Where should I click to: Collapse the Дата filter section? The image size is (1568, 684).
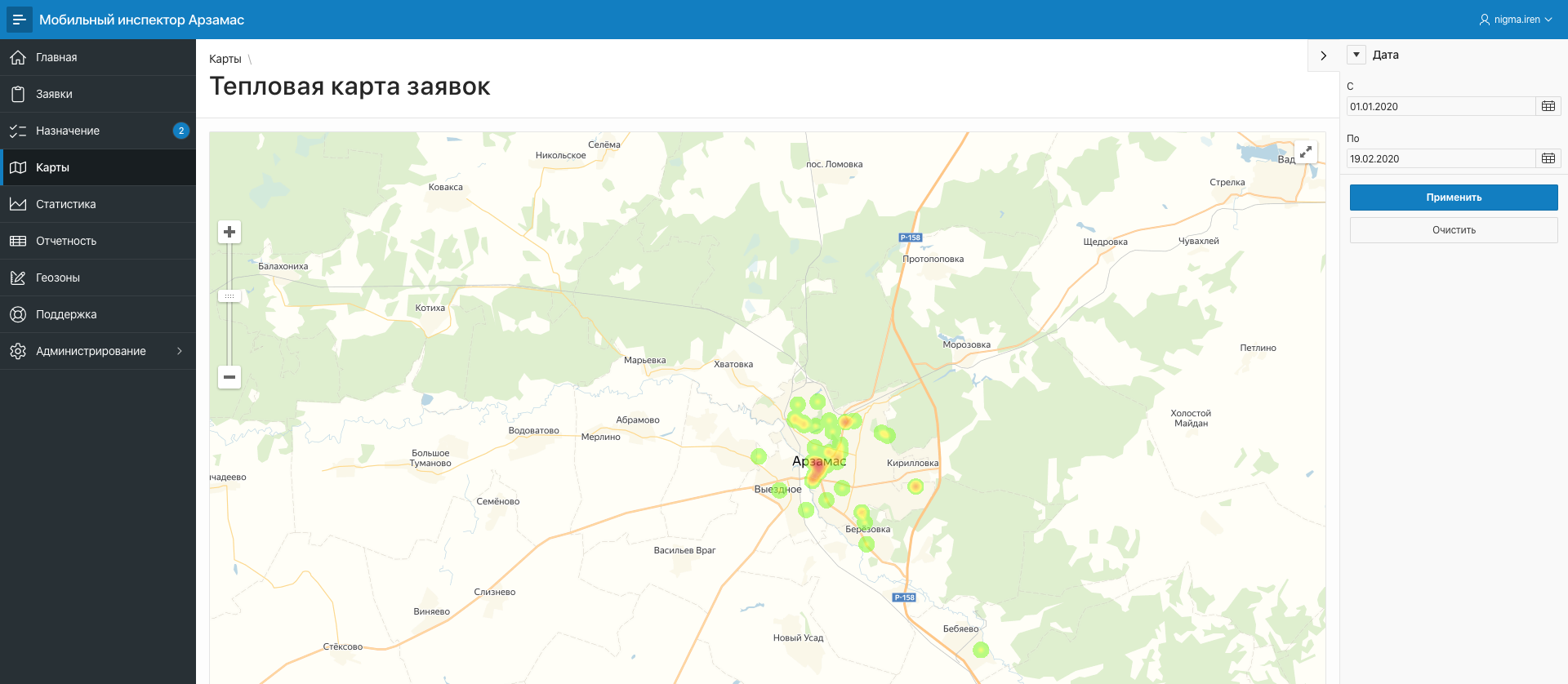pyautogui.click(x=1356, y=55)
